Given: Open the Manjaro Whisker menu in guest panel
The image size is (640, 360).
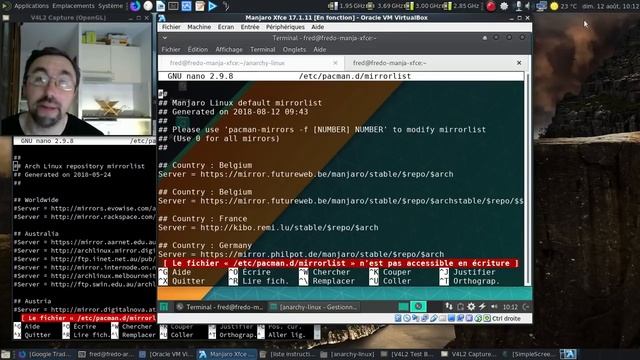Looking at the screenshot, I should (x=164, y=307).
